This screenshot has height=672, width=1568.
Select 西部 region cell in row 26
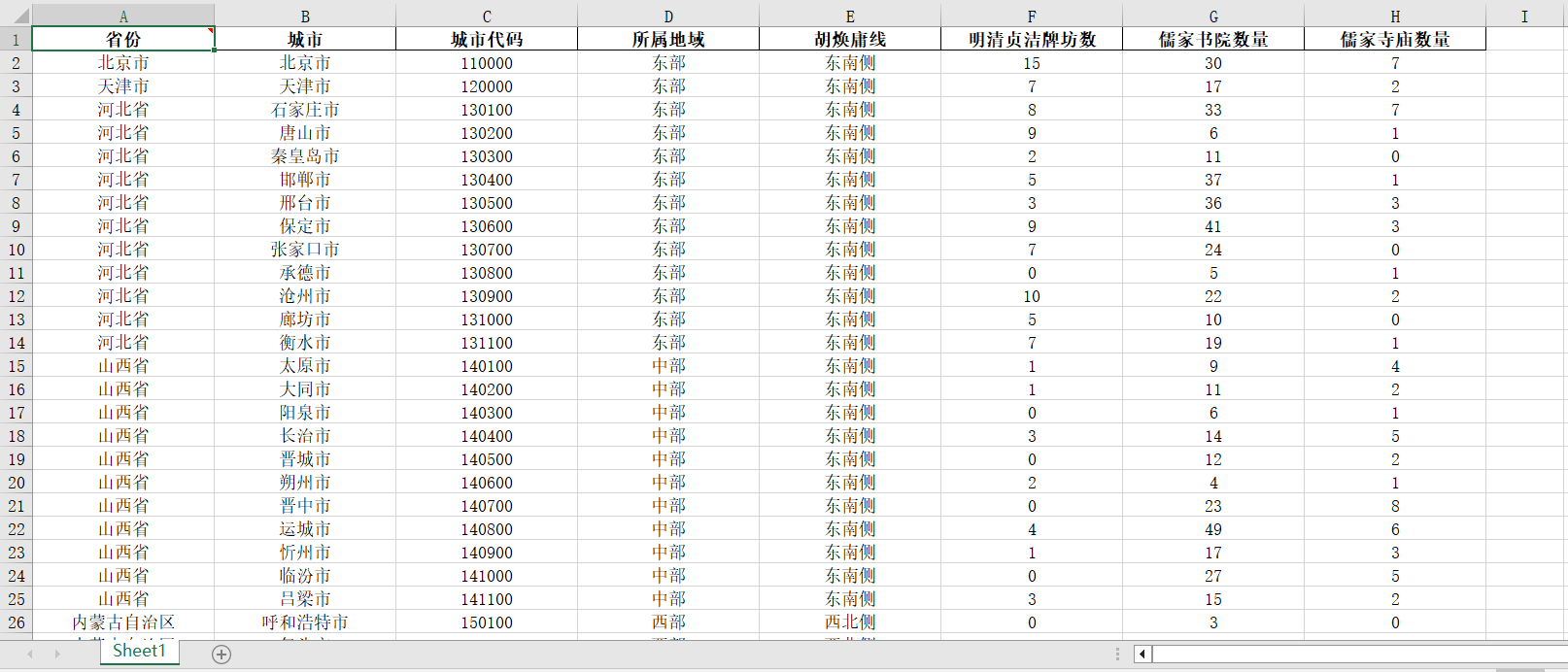[x=668, y=622]
